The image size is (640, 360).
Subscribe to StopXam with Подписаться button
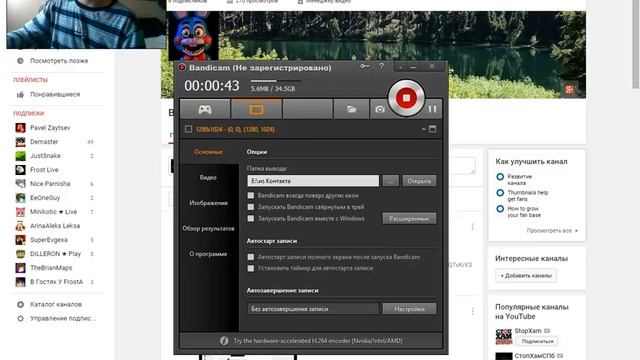pos(537,341)
